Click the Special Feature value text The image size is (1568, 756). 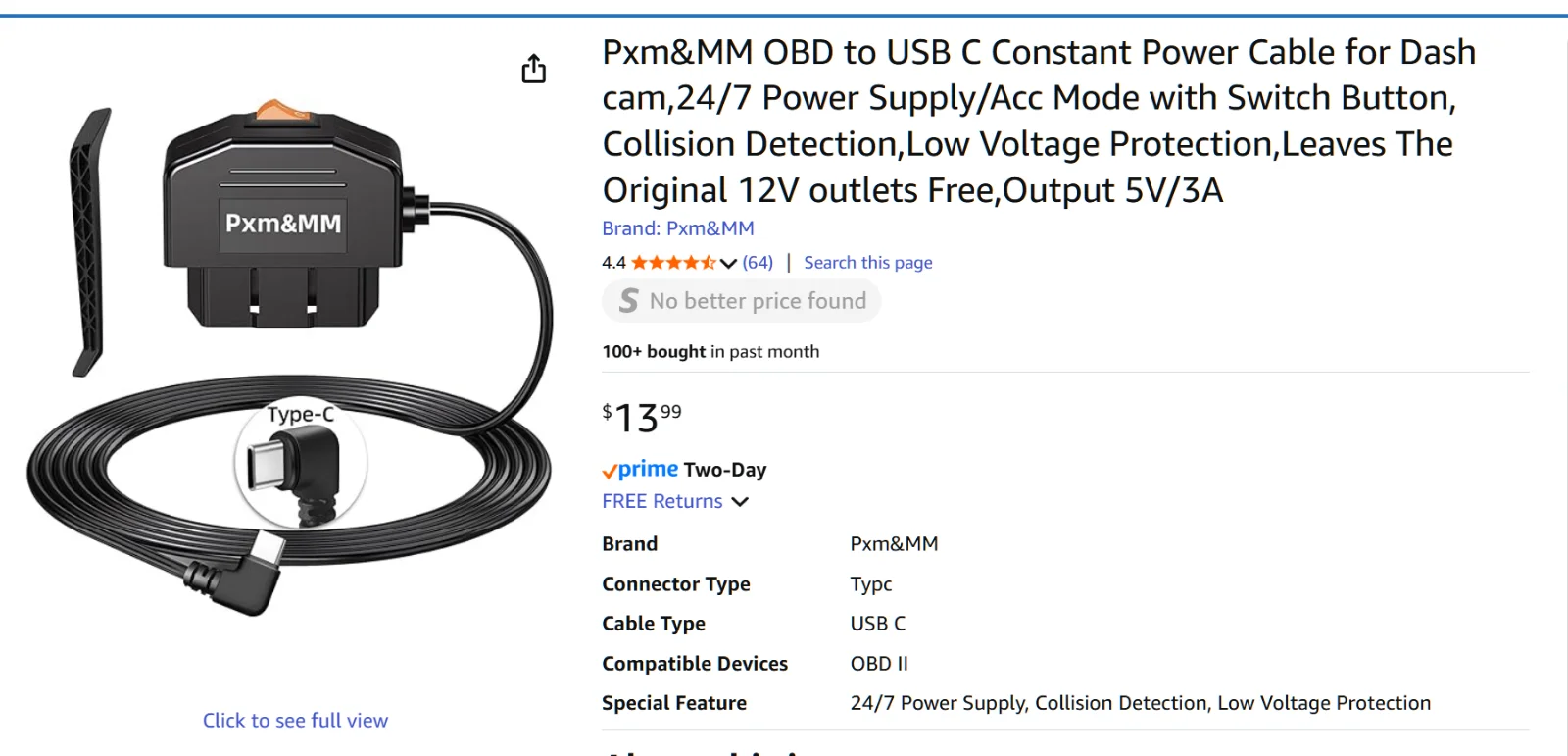click(x=1140, y=703)
